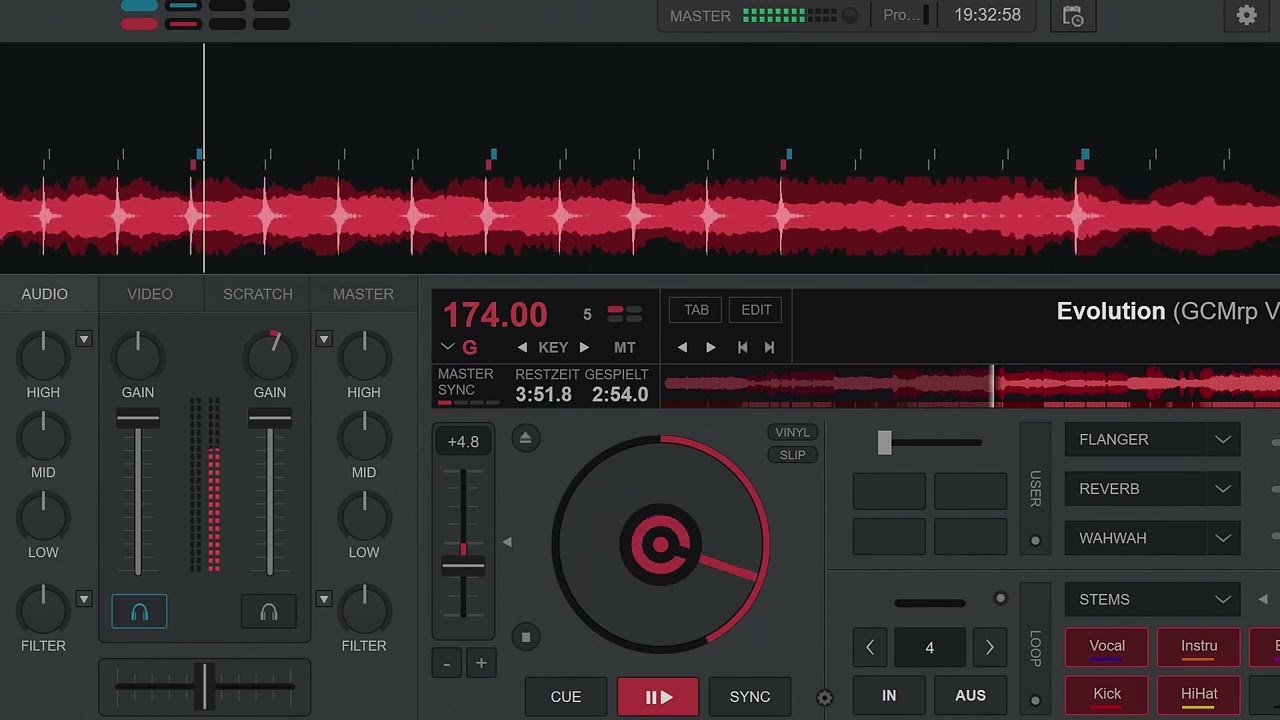Toggle SLIP mode
Screen dimensions: 1280x720
[793, 455]
